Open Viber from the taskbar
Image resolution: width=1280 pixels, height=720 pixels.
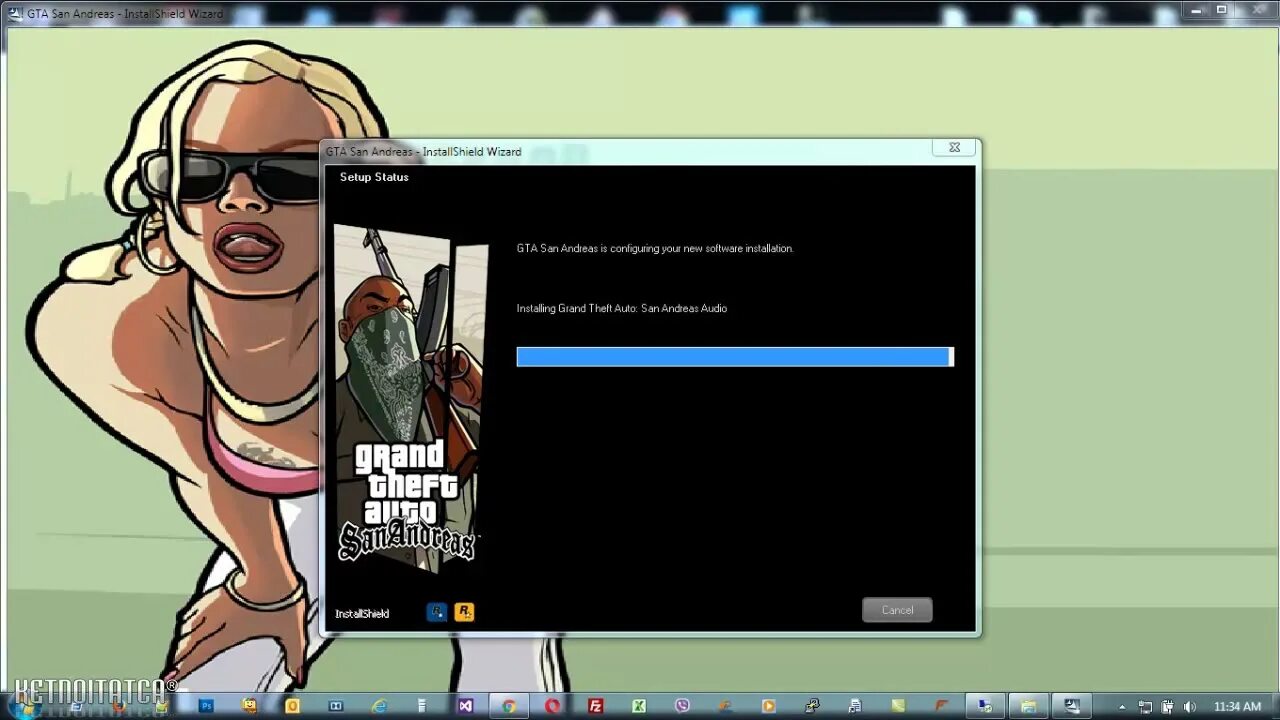(682, 706)
